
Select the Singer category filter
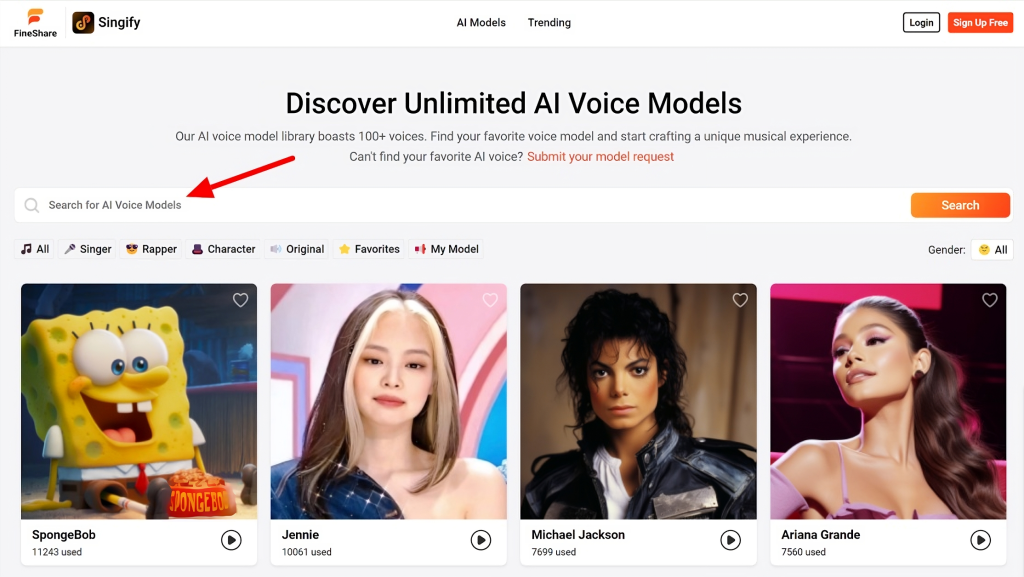[88, 249]
